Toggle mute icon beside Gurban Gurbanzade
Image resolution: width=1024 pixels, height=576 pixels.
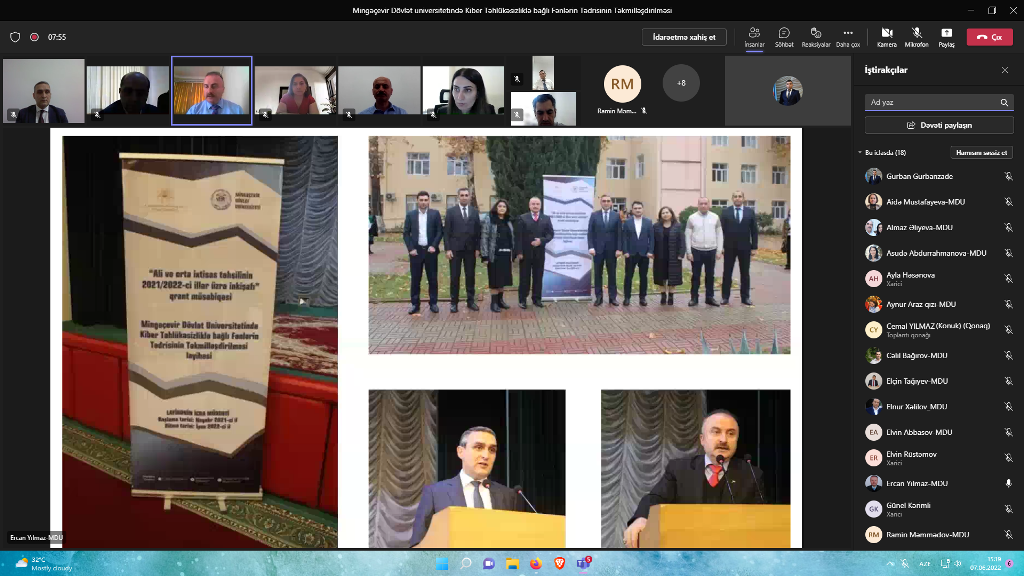(1008, 176)
